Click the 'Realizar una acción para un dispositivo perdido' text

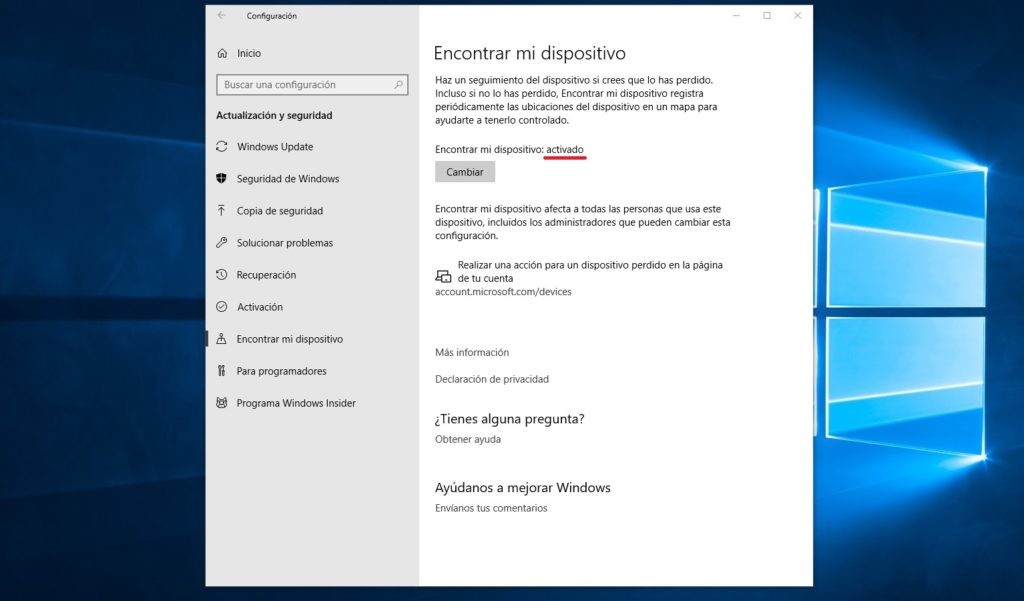590,271
